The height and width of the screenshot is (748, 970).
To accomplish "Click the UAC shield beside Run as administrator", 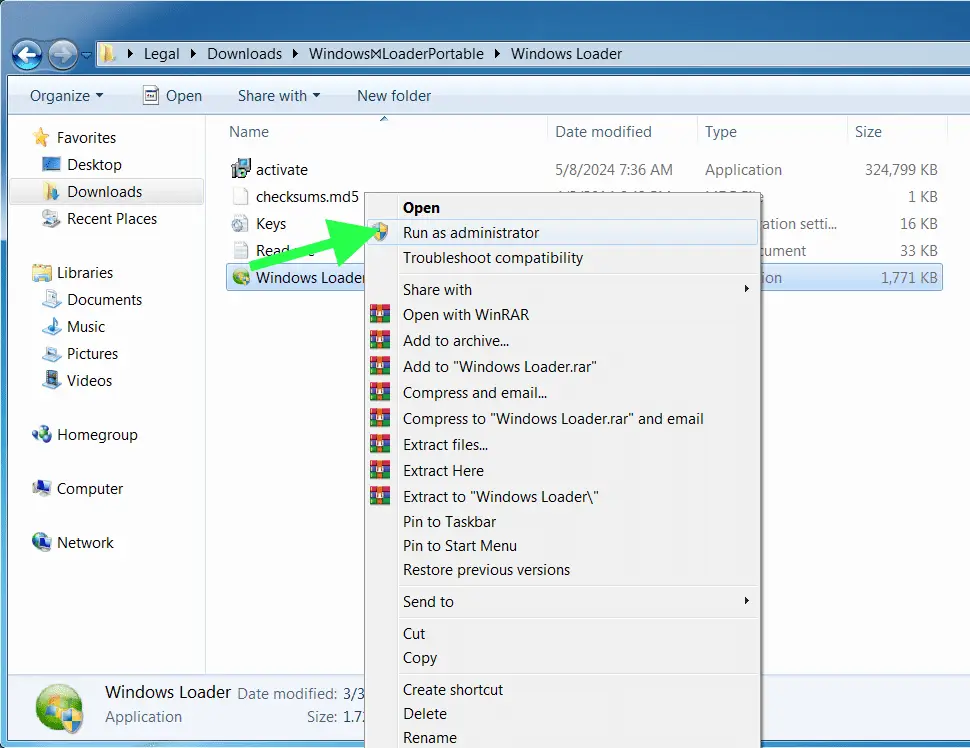I will coord(381,231).
